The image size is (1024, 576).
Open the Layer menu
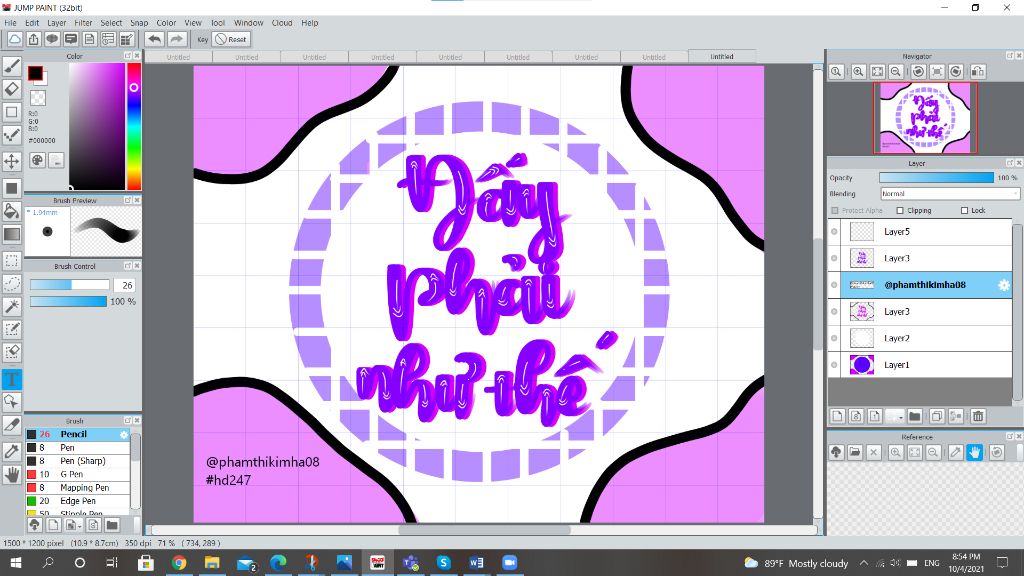click(x=57, y=23)
